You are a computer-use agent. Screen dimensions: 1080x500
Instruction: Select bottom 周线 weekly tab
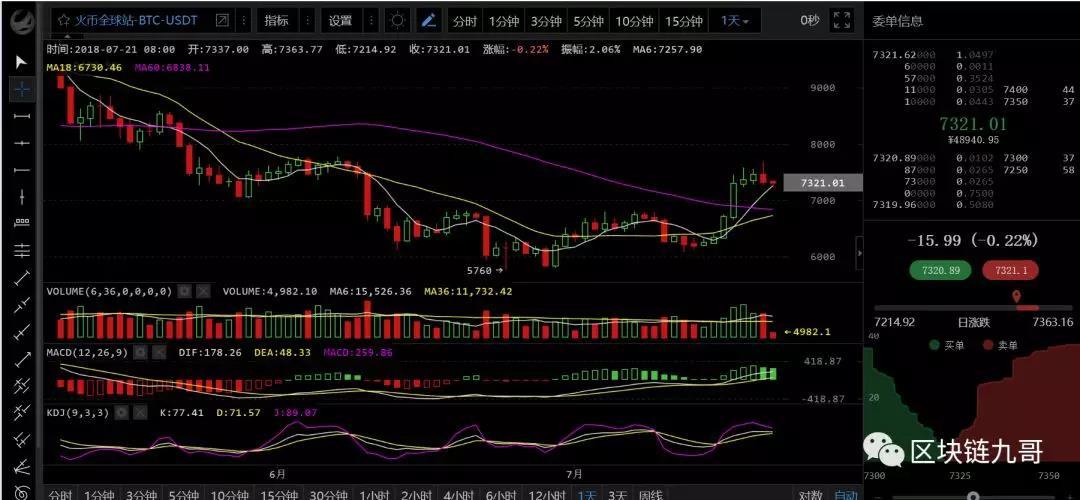point(650,494)
